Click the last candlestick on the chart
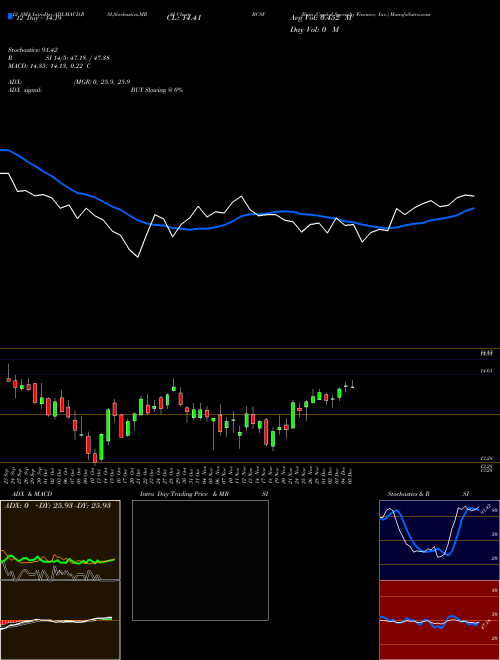500x660 pixels. 352,385
